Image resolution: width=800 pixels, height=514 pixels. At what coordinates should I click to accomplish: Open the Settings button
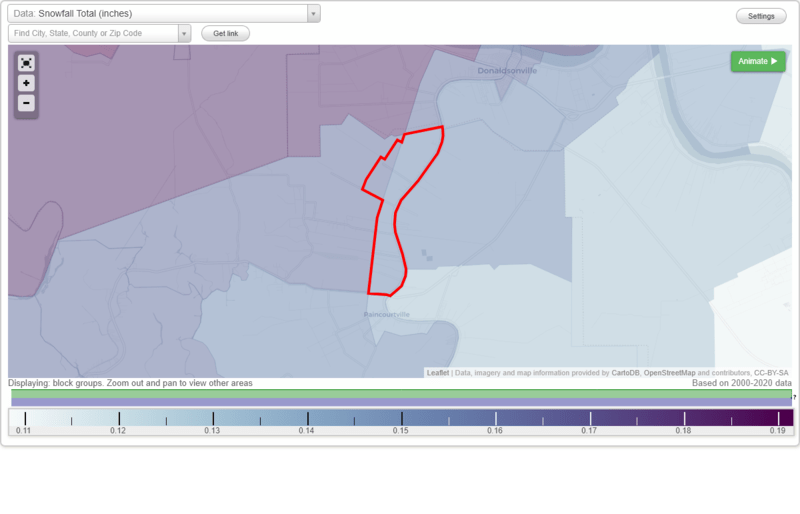pos(761,16)
